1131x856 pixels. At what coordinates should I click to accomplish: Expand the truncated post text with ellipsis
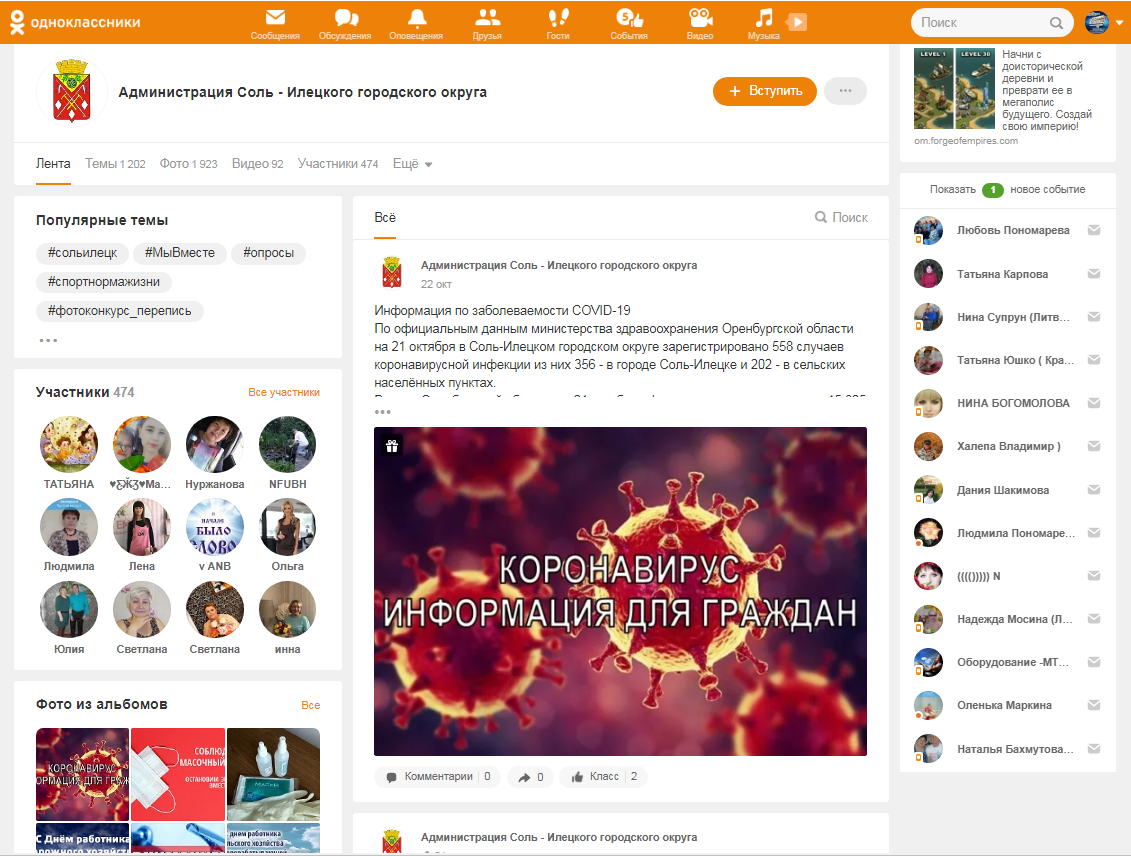(x=382, y=411)
